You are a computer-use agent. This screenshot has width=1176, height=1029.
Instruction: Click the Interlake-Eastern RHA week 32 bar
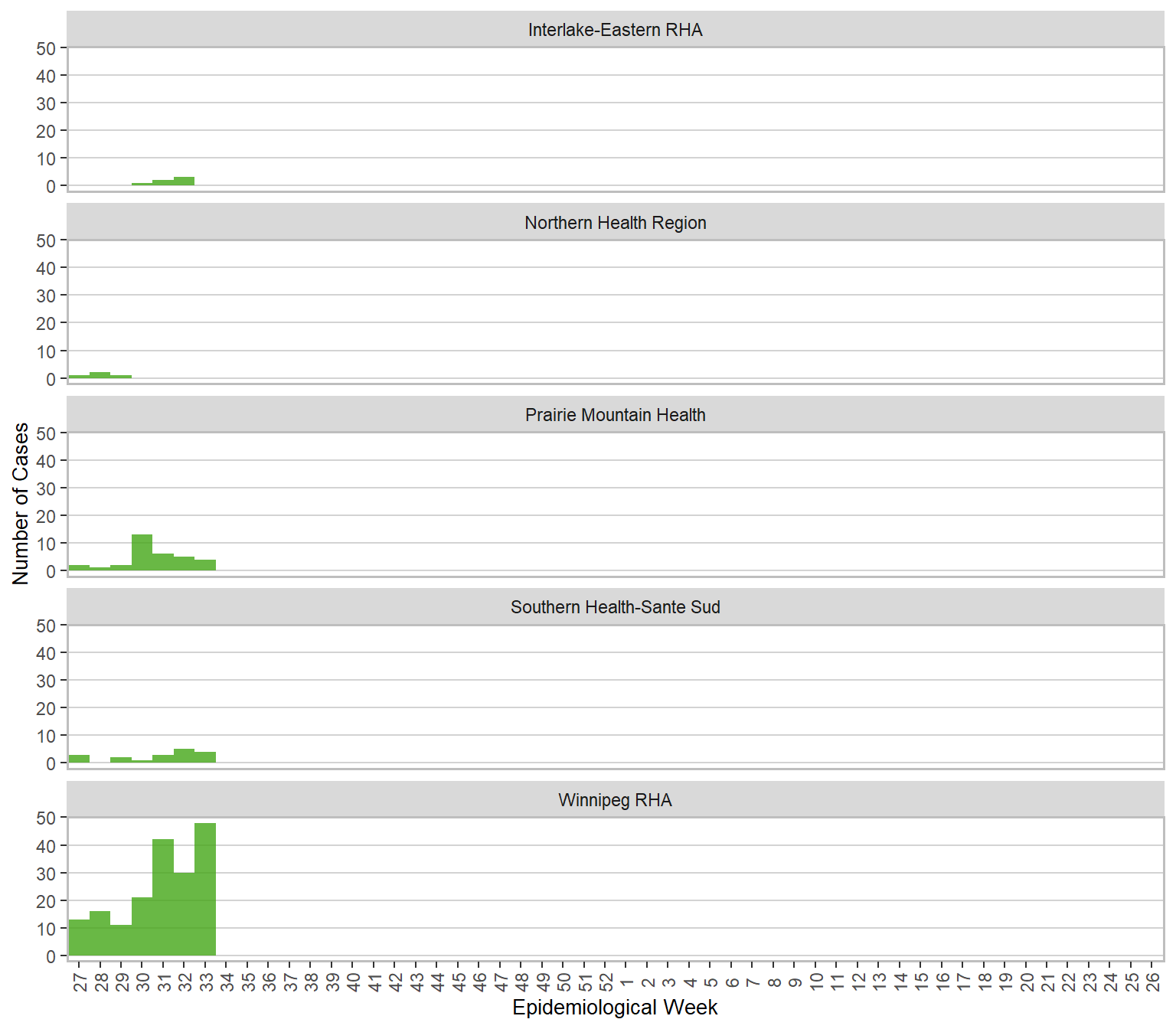185,181
